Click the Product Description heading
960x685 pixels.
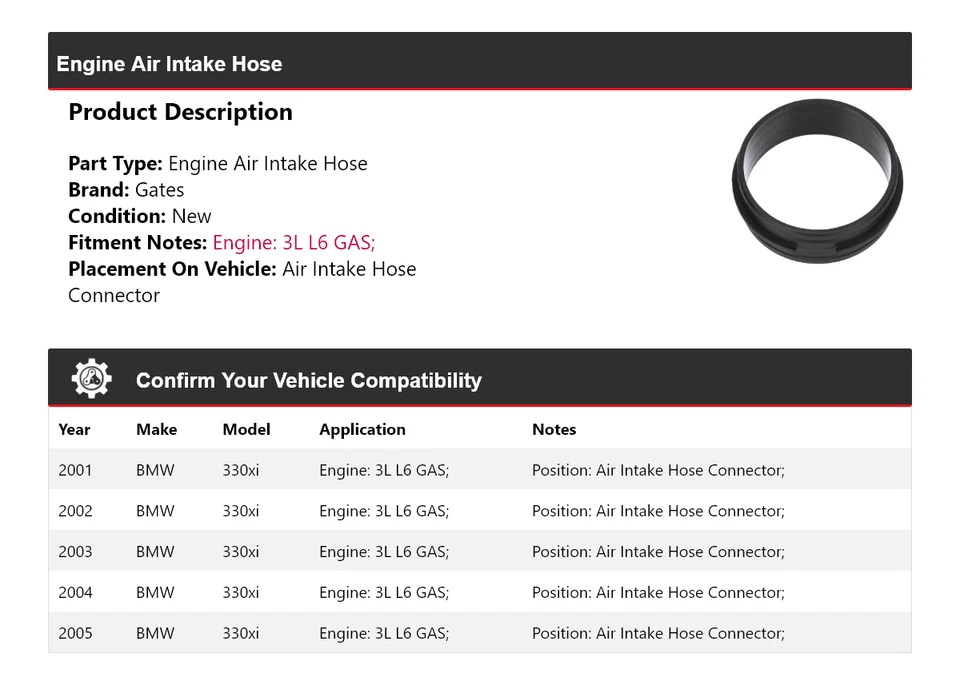pyautogui.click(x=180, y=112)
